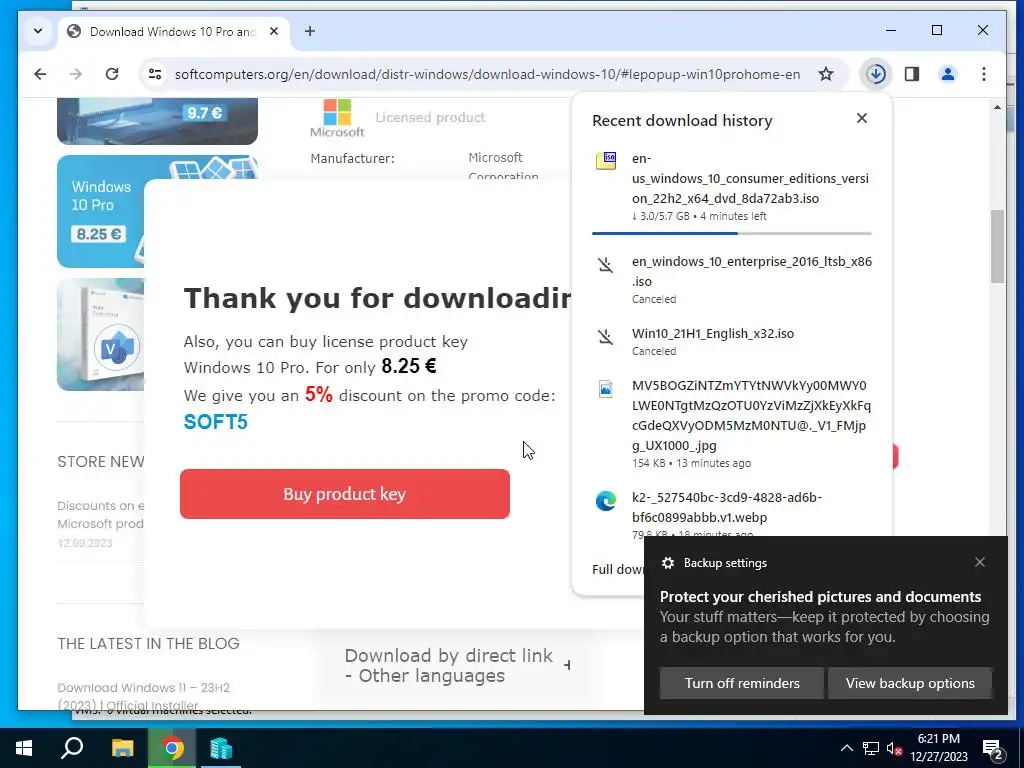Click the Microsoft logo on the page
The image size is (1024, 768).
point(337,118)
